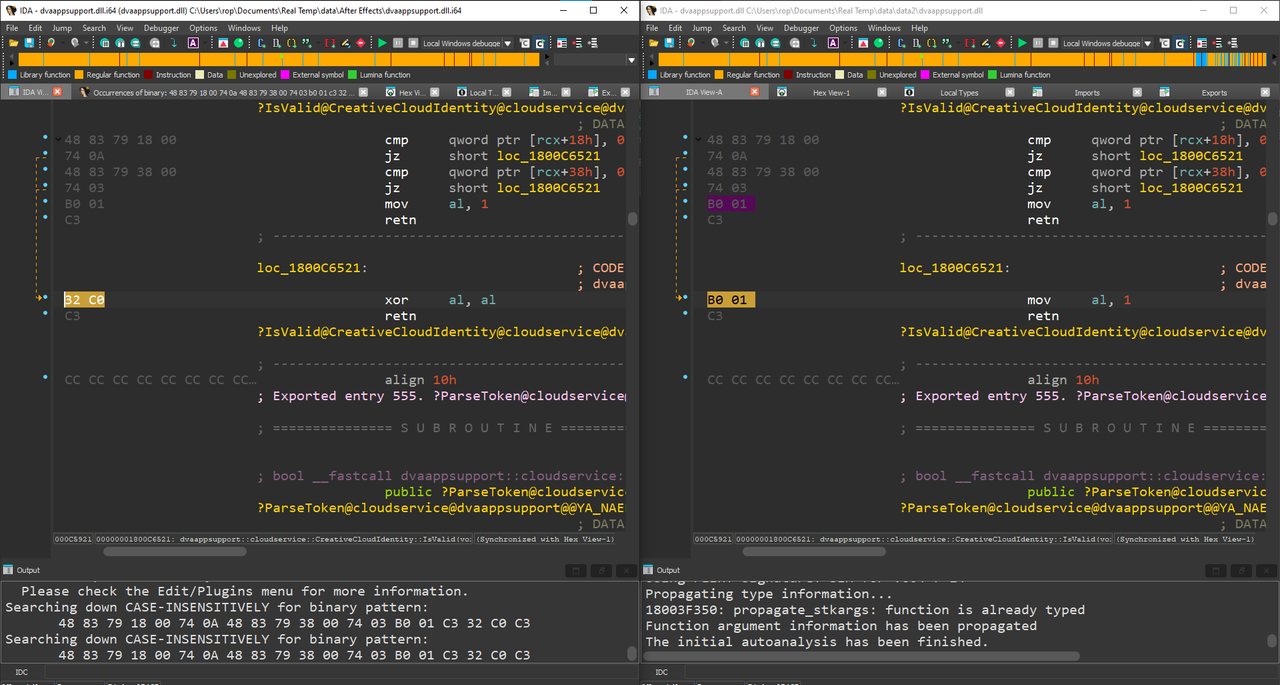Viewport: 1280px width, 685px height.
Task: Click jump back arrow icon in left window
Action: click(x=50, y=44)
